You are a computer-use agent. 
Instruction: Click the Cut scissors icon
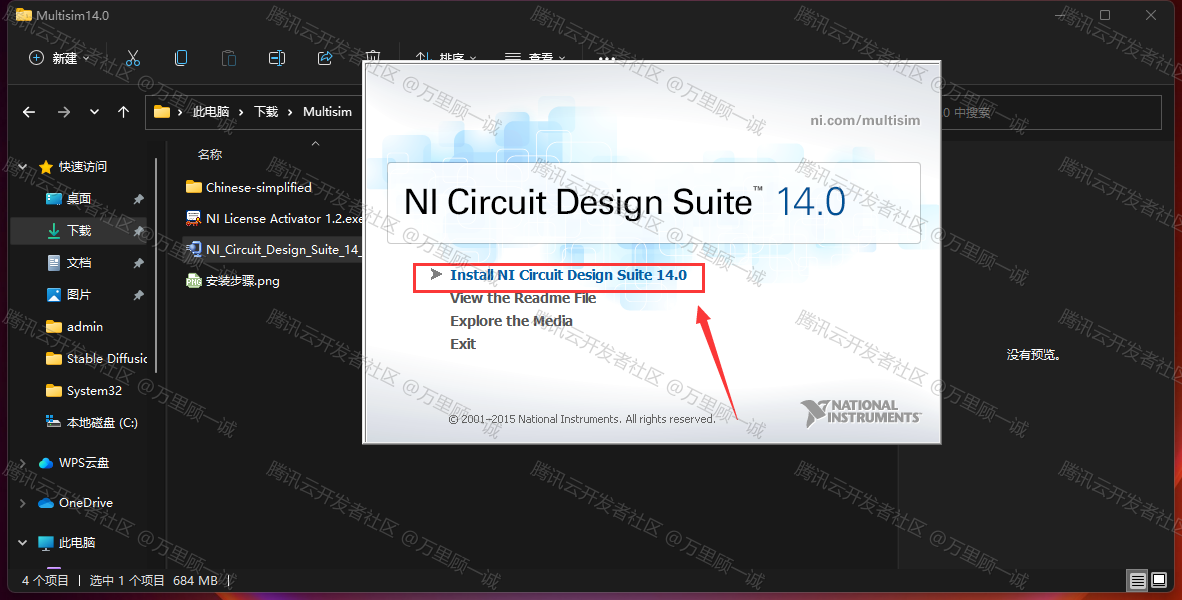[x=133, y=58]
